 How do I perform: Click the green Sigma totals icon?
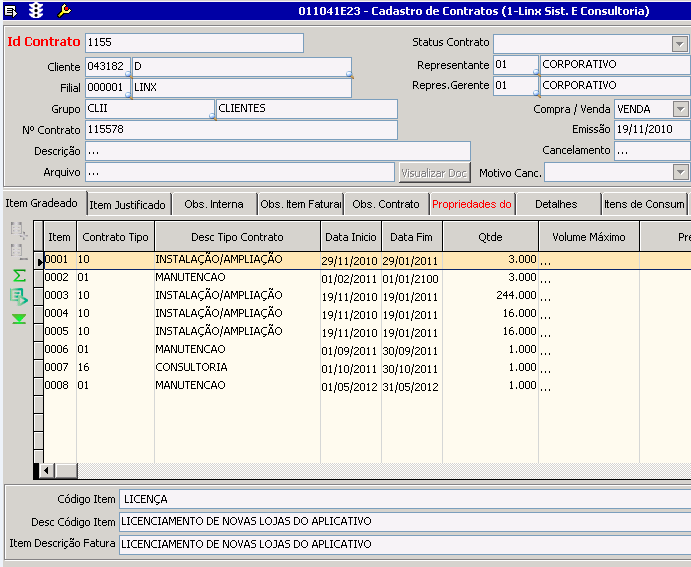pos(19,275)
